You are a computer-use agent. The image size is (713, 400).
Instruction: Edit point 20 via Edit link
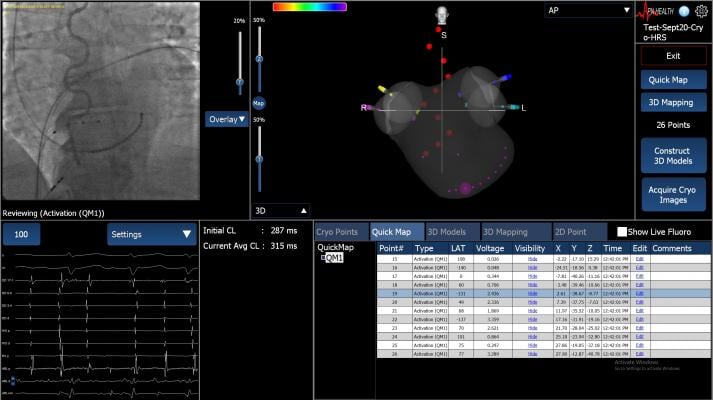pos(640,302)
